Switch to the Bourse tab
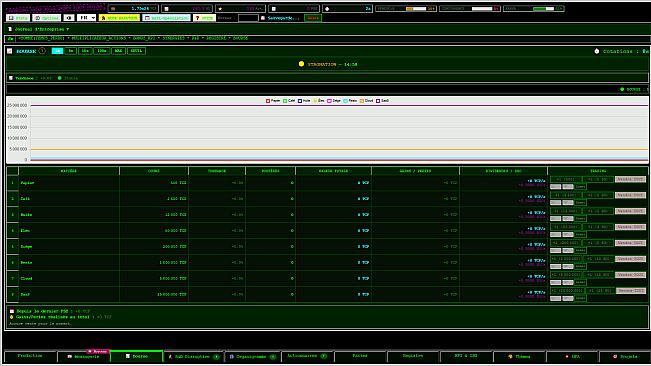Screen dimensions: 651x366 [x=137, y=356]
